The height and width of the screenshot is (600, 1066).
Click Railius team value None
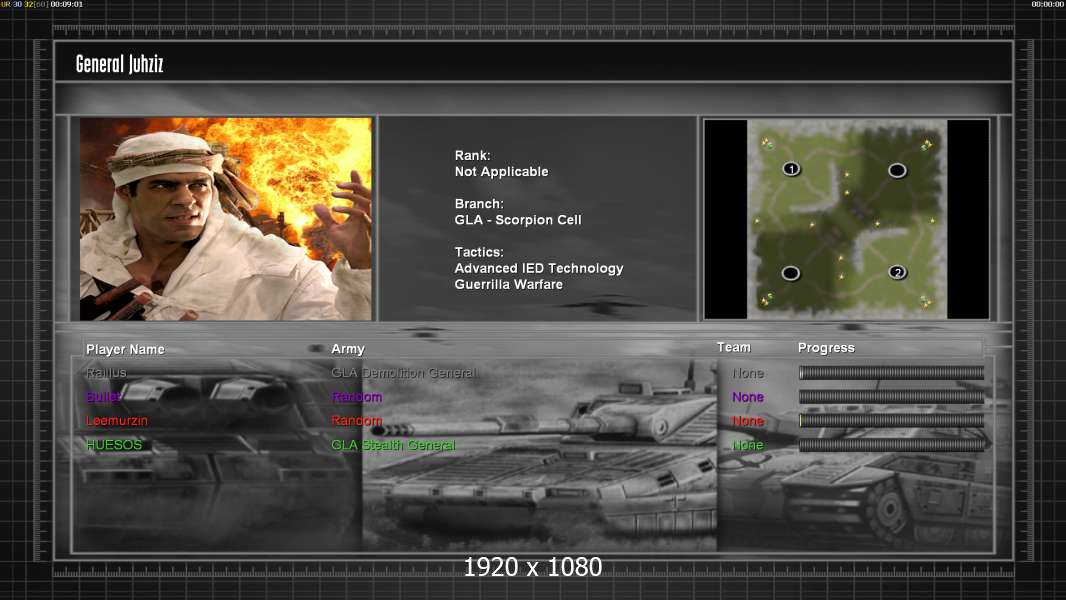(748, 373)
